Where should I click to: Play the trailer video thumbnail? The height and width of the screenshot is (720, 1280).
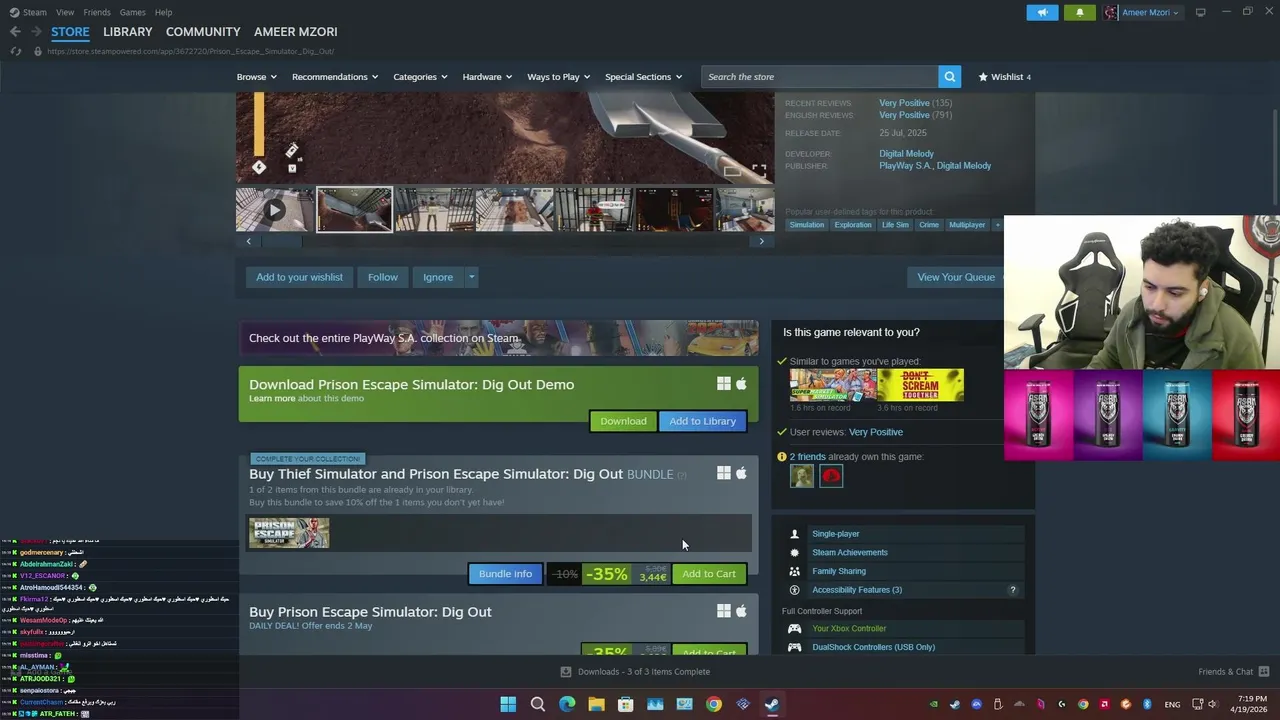(274, 210)
